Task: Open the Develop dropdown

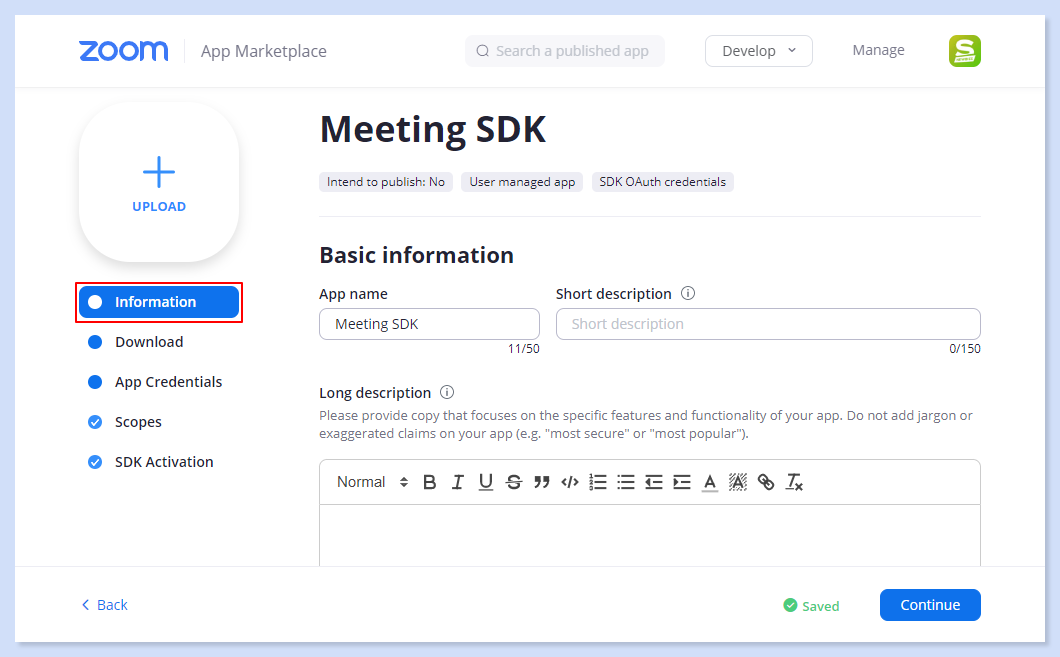Action: pyautogui.click(x=758, y=51)
